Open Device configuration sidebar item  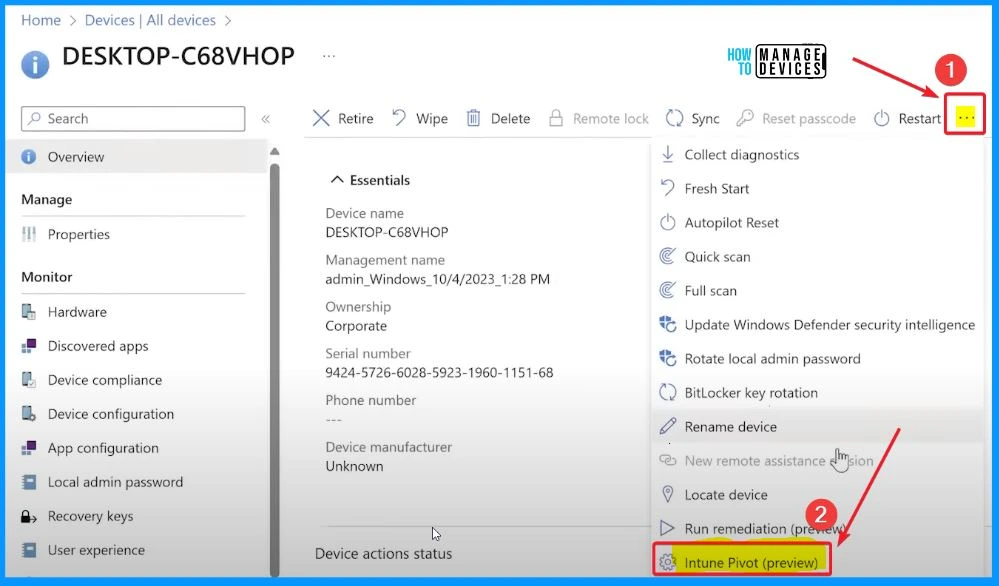coord(111,413)
